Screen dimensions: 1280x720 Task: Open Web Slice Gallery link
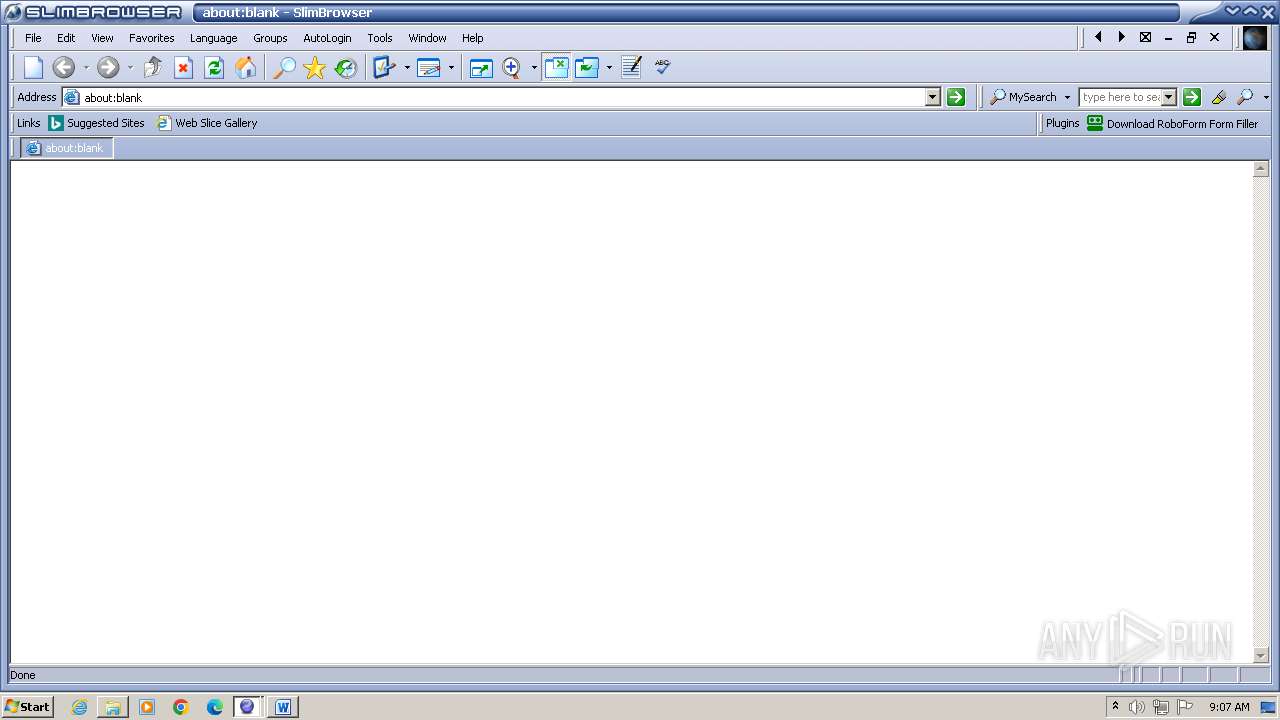tap(207, 123)
